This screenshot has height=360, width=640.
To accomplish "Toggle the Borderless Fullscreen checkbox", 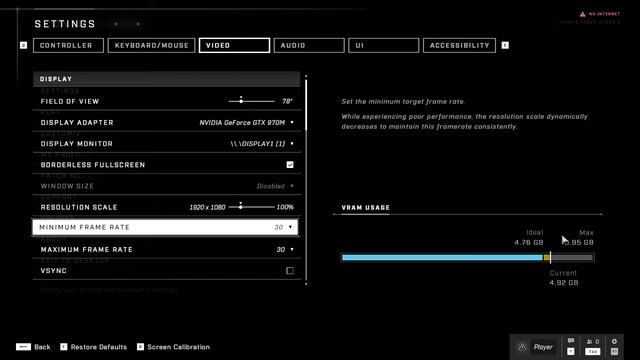I will [x=290, y=165].
